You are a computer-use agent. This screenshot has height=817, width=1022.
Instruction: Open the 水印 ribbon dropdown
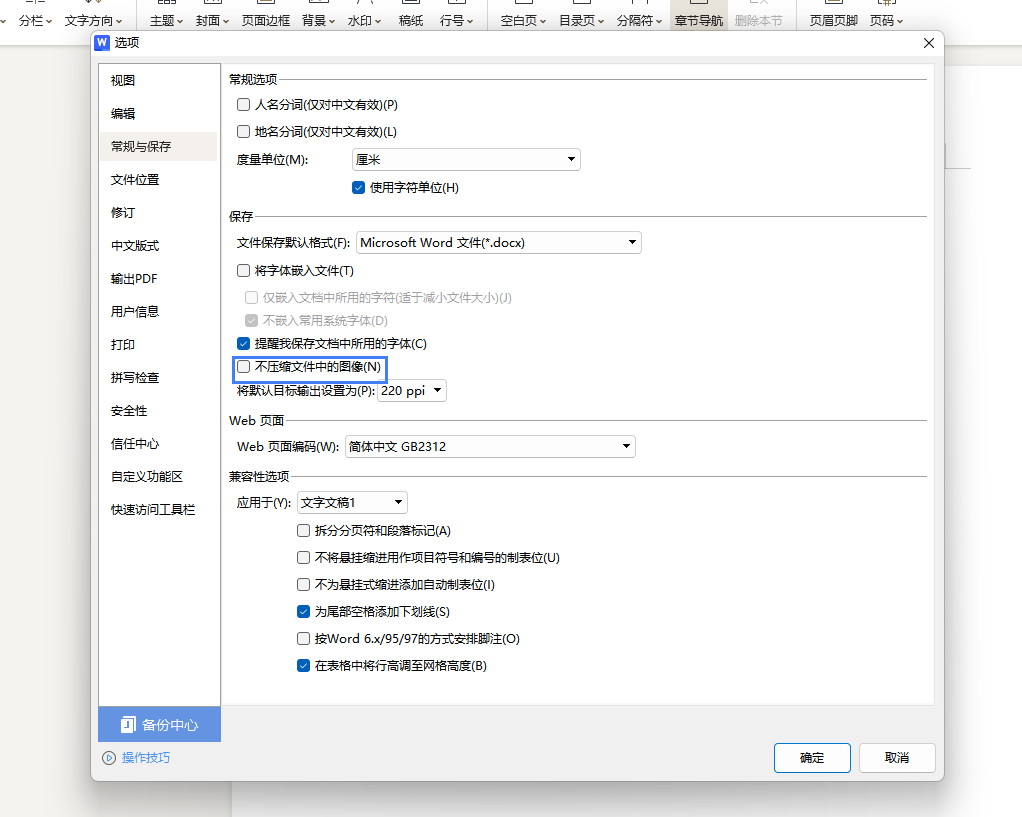pyautogui.click(x=364, y=21)
